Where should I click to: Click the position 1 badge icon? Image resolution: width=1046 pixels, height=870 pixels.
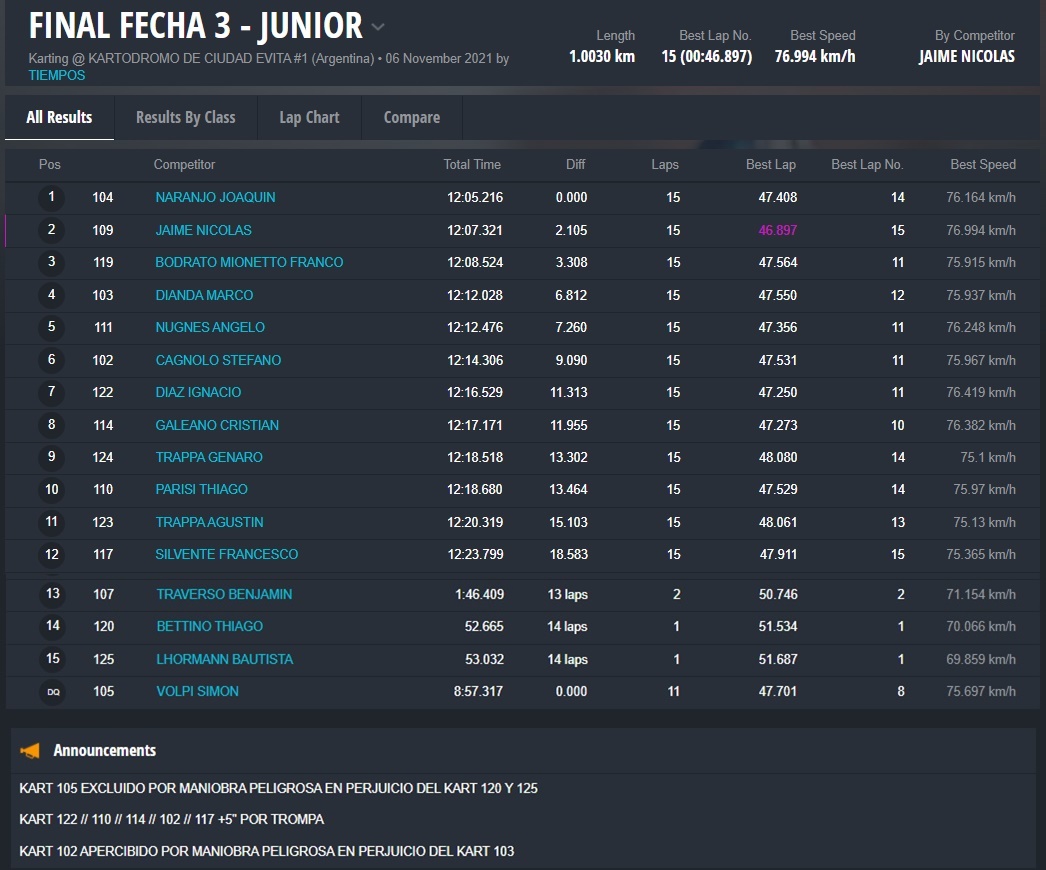52,198
